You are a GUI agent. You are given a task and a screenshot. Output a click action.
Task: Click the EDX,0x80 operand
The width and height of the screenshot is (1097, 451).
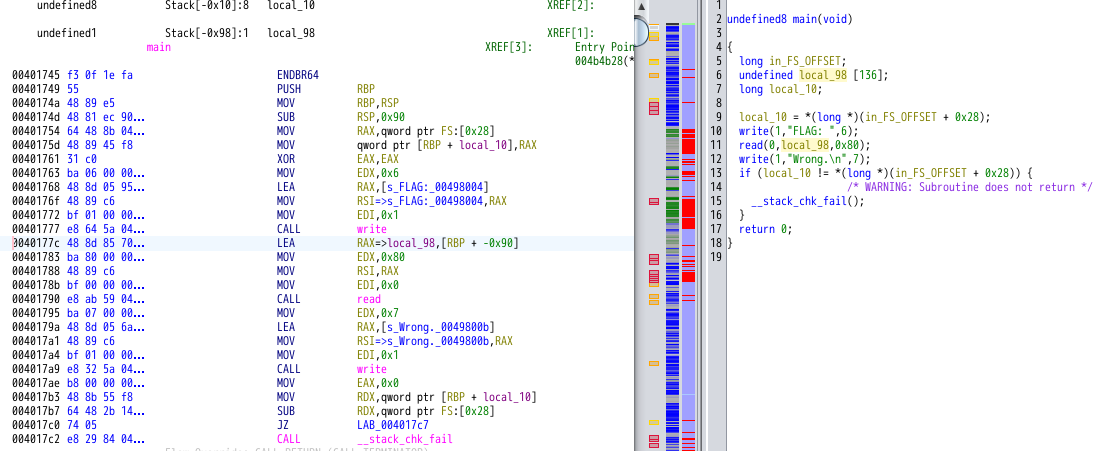(x=380, y=257)
